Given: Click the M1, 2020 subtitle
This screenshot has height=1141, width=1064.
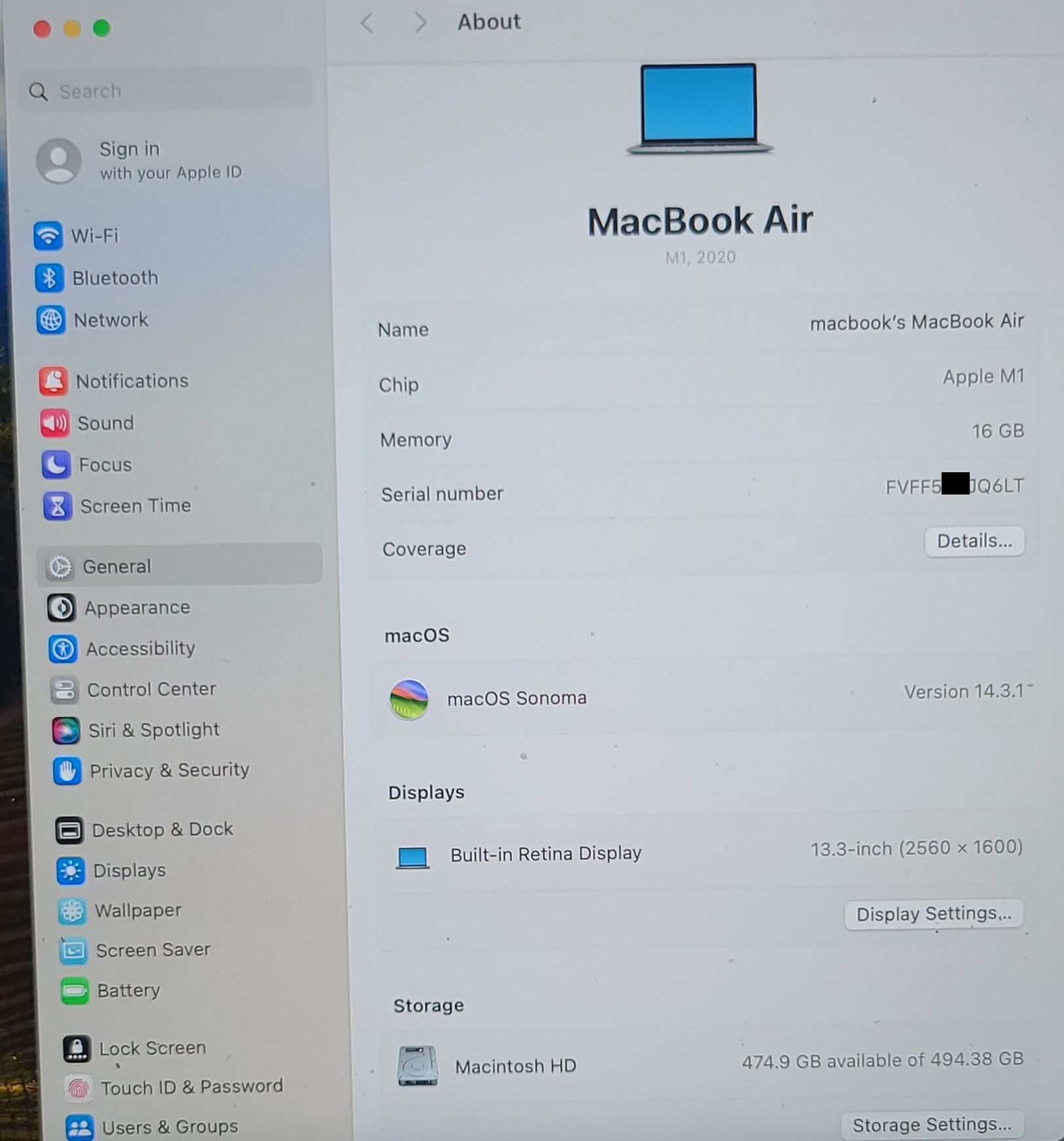Looking at the screenshot, I should coord(700,257).
